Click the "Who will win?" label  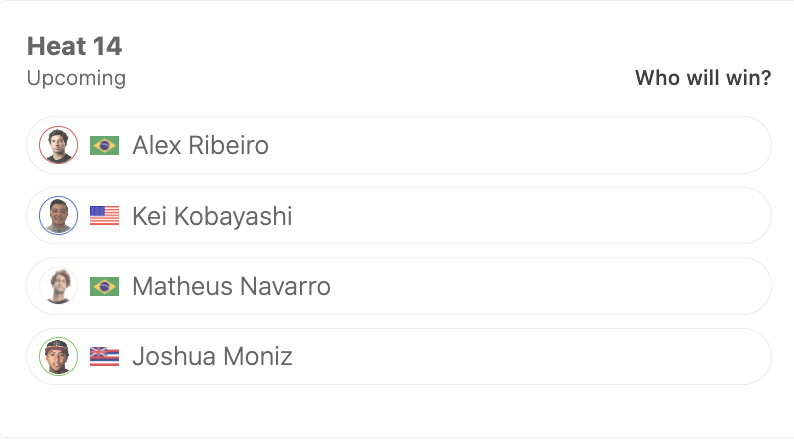[703, 78]
